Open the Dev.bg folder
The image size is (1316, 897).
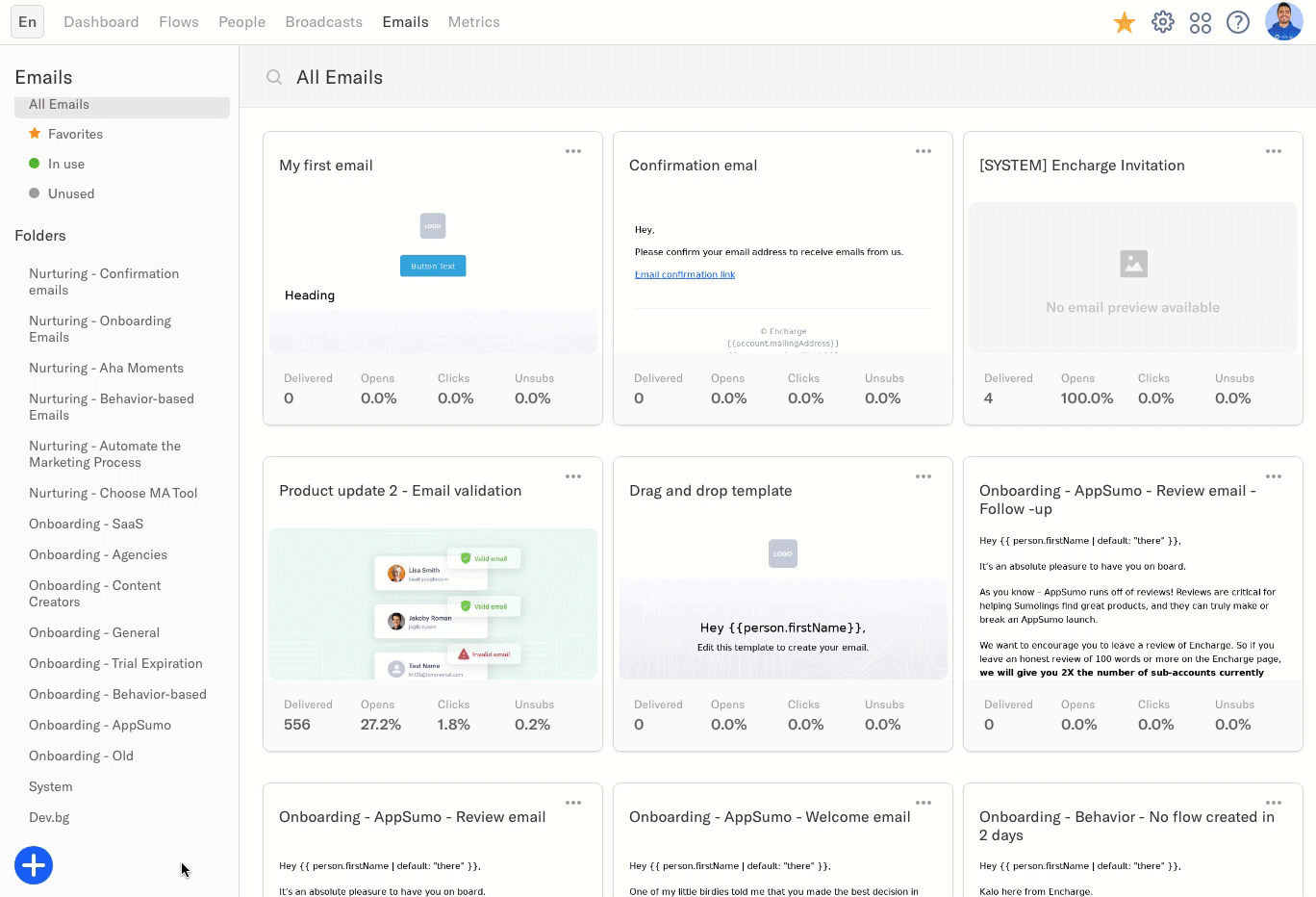pyautogui.click(x=49, y=817)
